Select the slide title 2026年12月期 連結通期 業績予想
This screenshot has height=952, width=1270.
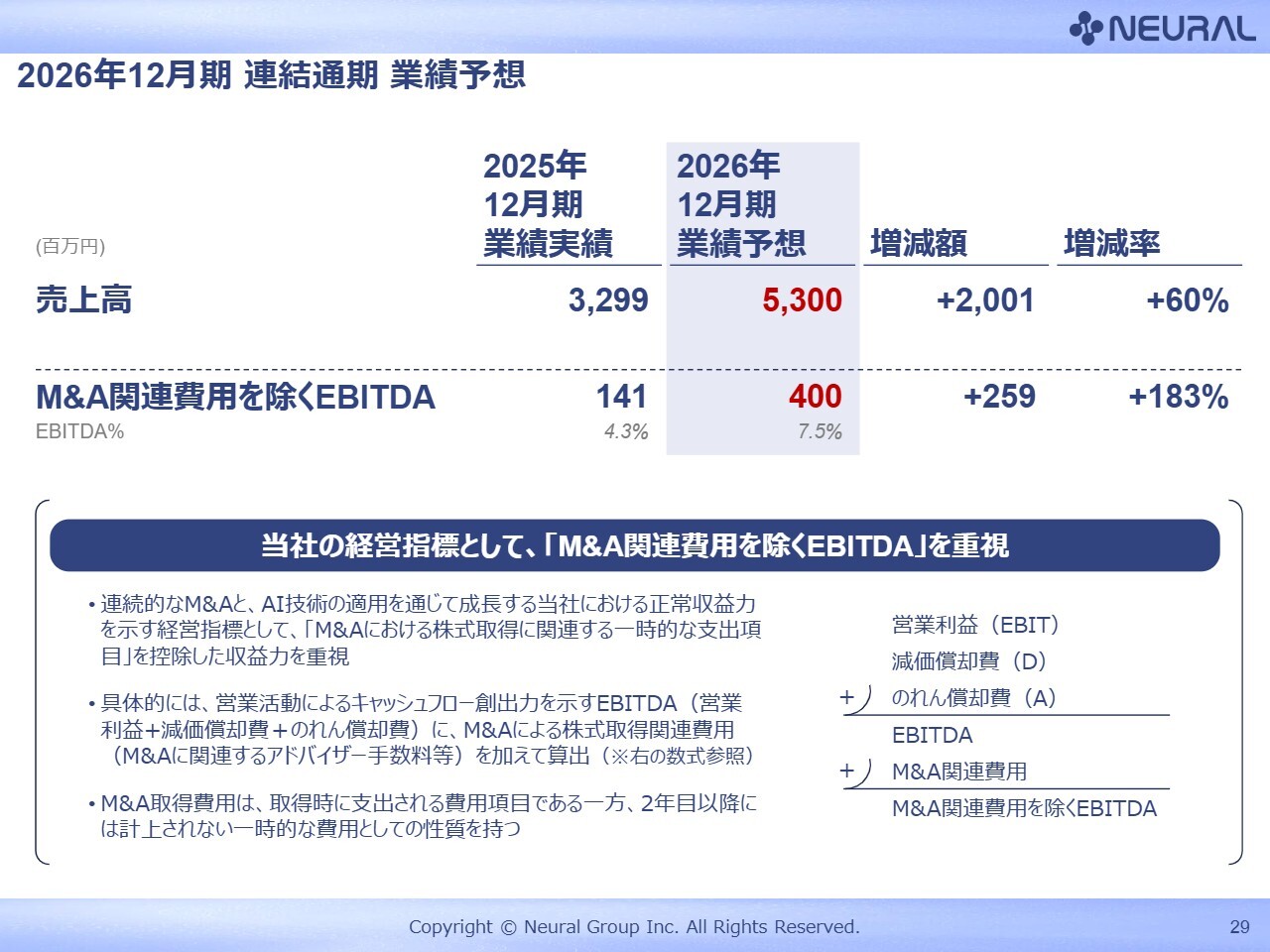tap(271, 75)
